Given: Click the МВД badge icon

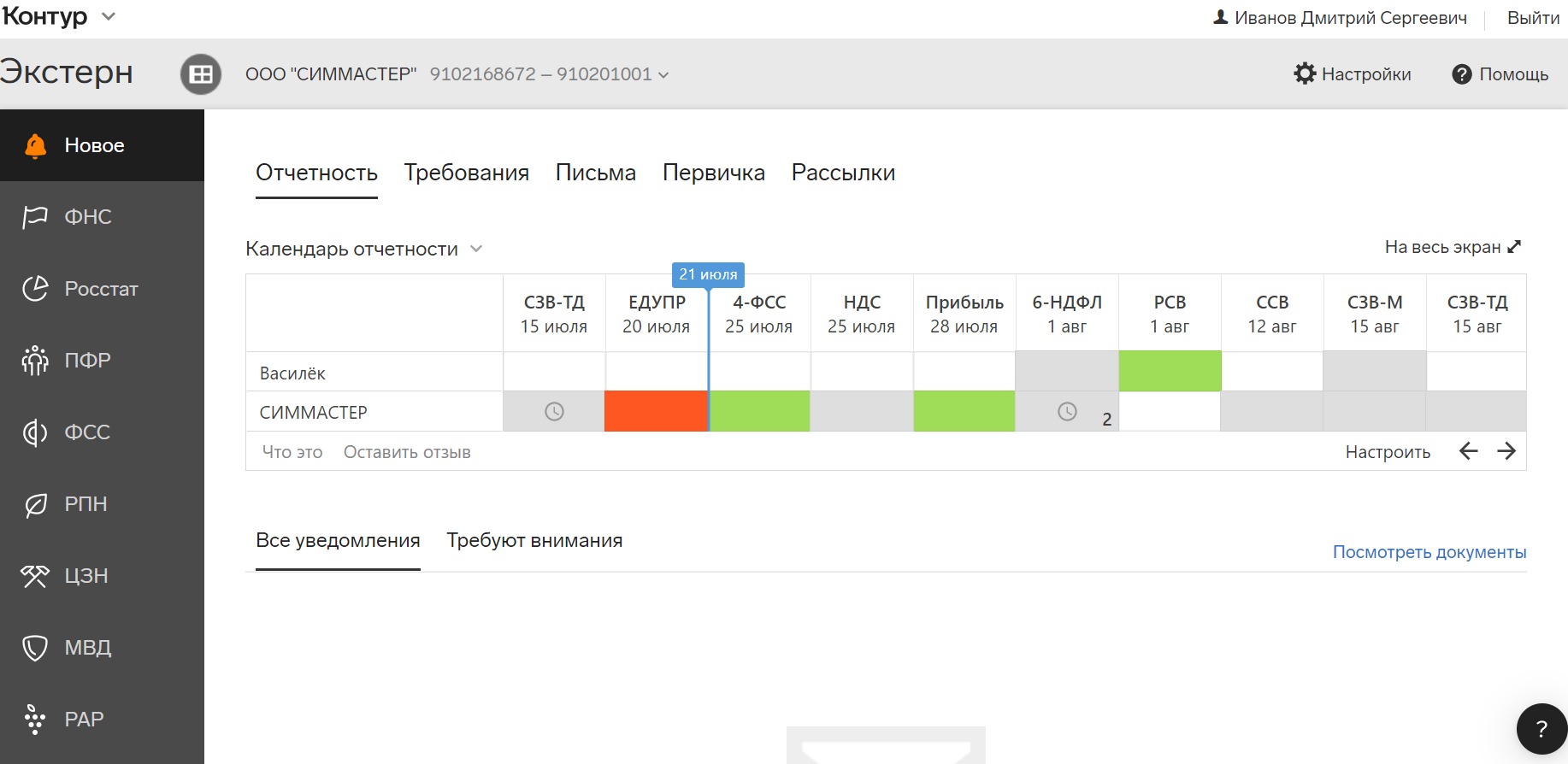Looking at the screenshot, I should click(35, 648).
